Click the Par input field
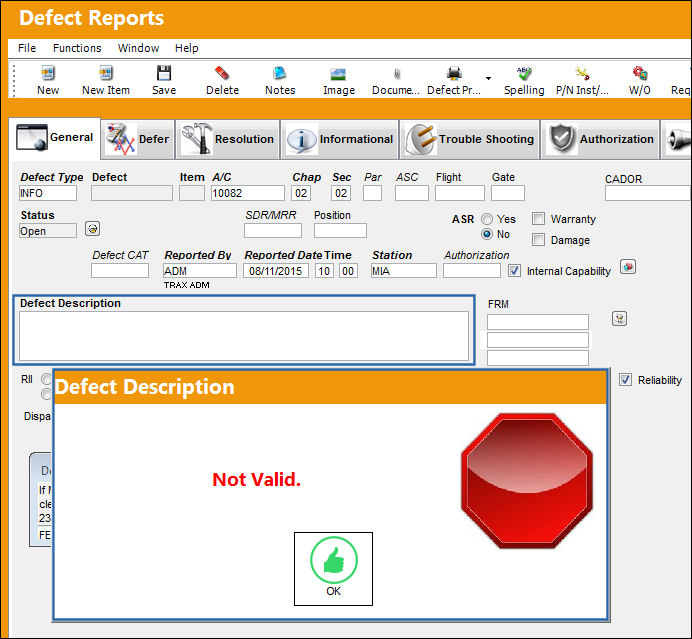This screenshot has height=639, width=692. pyautogui.click(x=372, y=193)
